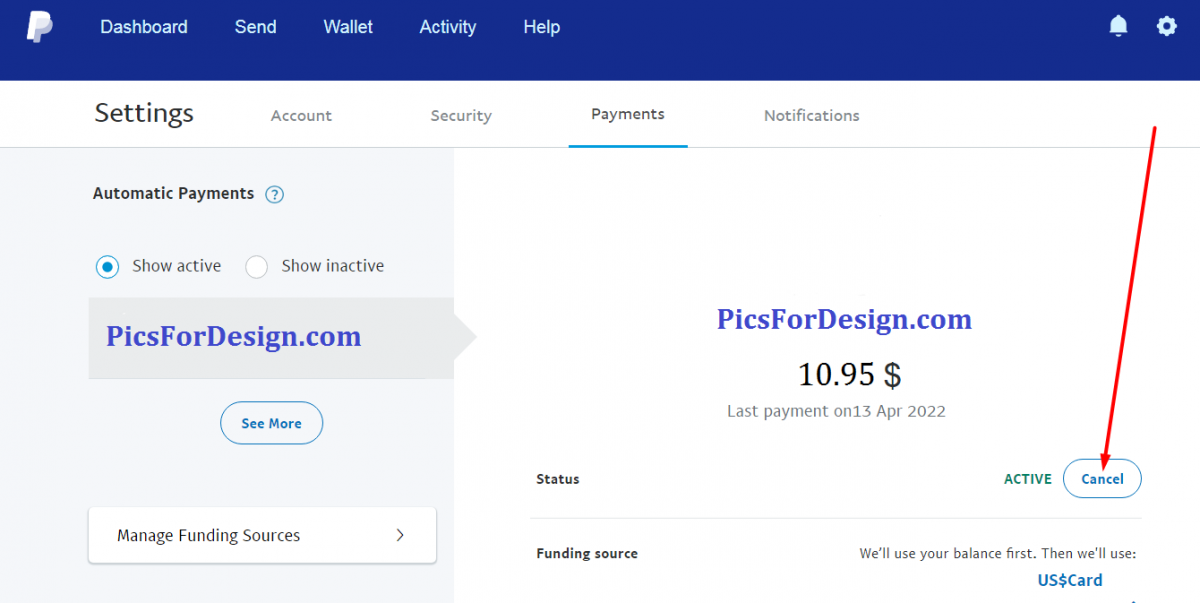Screen dimensions: 1200x603
Task: Select the Show active radio button
Action: pos(107,267)
